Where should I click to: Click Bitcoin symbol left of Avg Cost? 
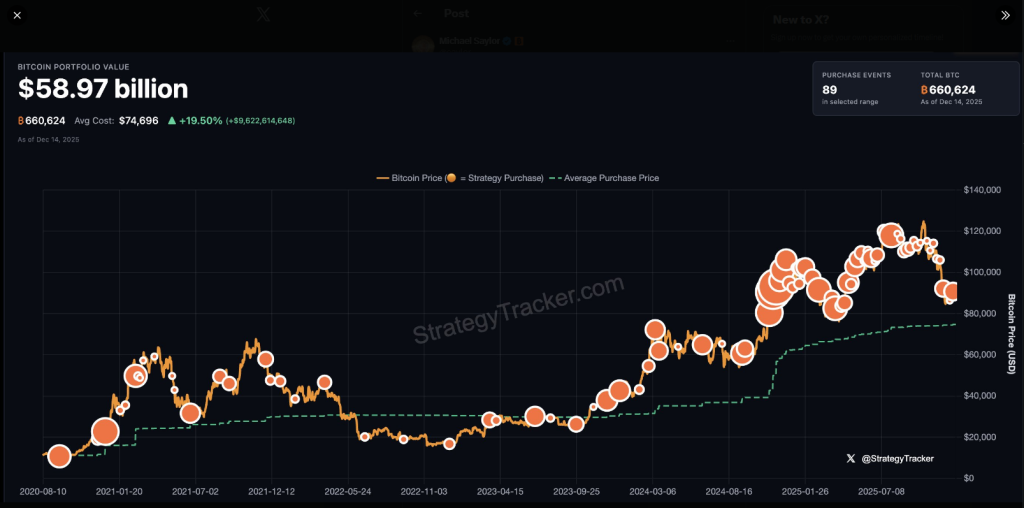[x=22, y=121]
